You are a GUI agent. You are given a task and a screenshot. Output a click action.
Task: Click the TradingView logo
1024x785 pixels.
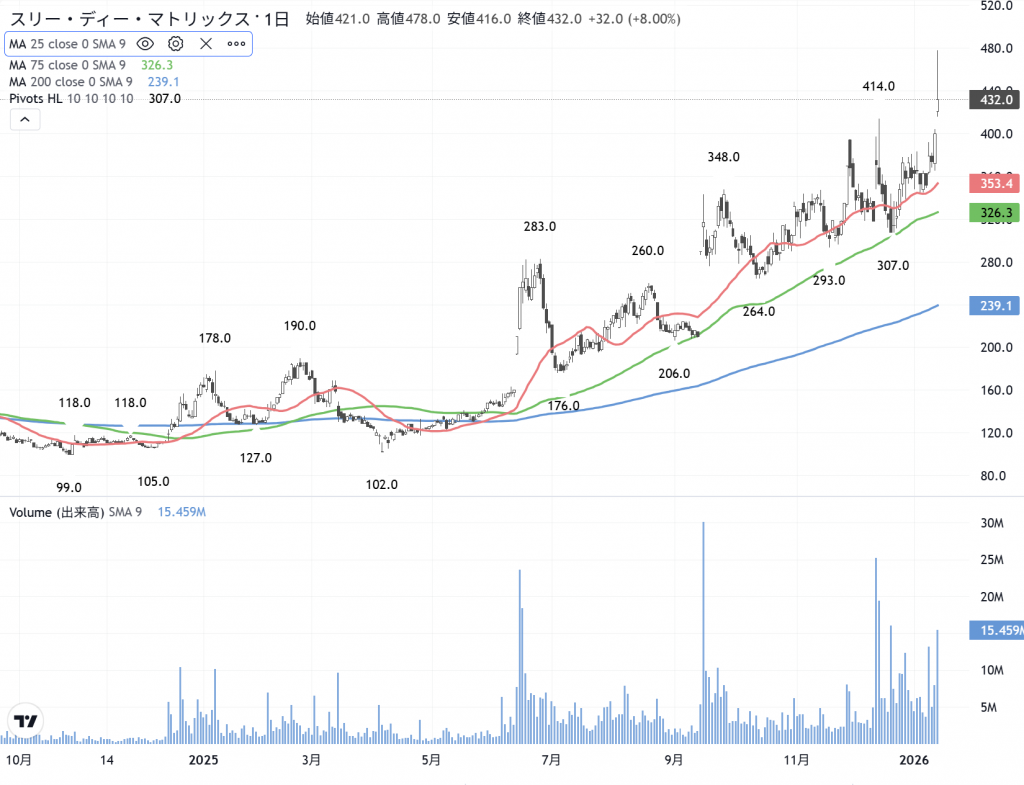[26, 721]
